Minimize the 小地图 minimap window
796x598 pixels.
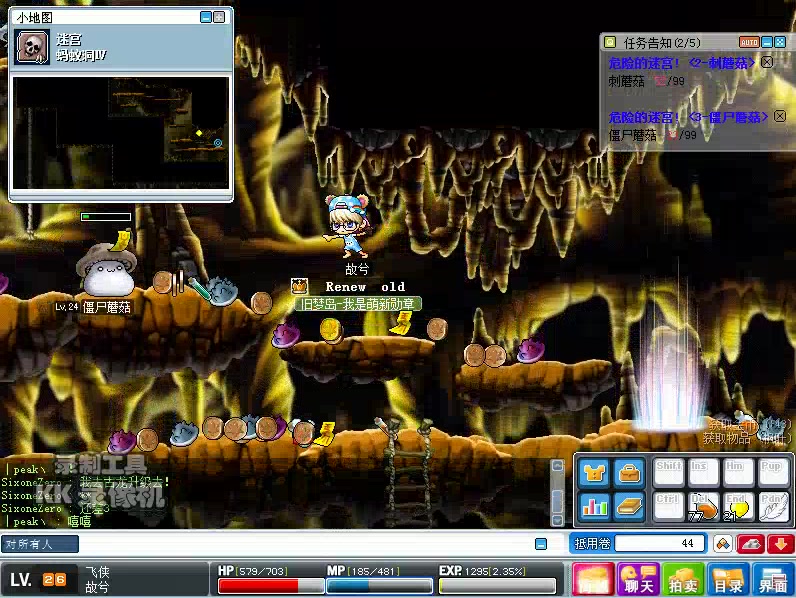pos(206,18)
